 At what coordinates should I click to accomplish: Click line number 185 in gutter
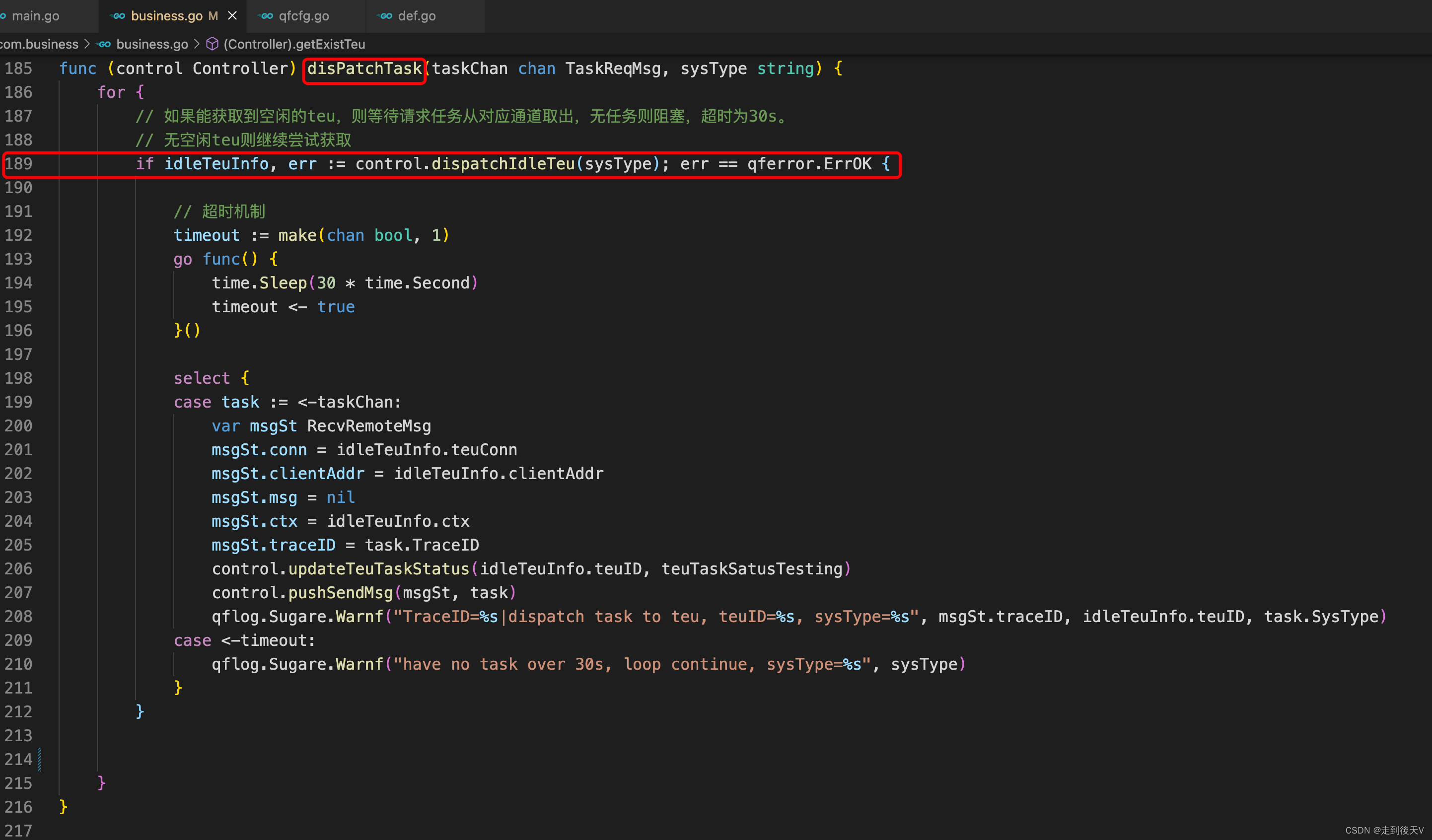coord(19,69)
